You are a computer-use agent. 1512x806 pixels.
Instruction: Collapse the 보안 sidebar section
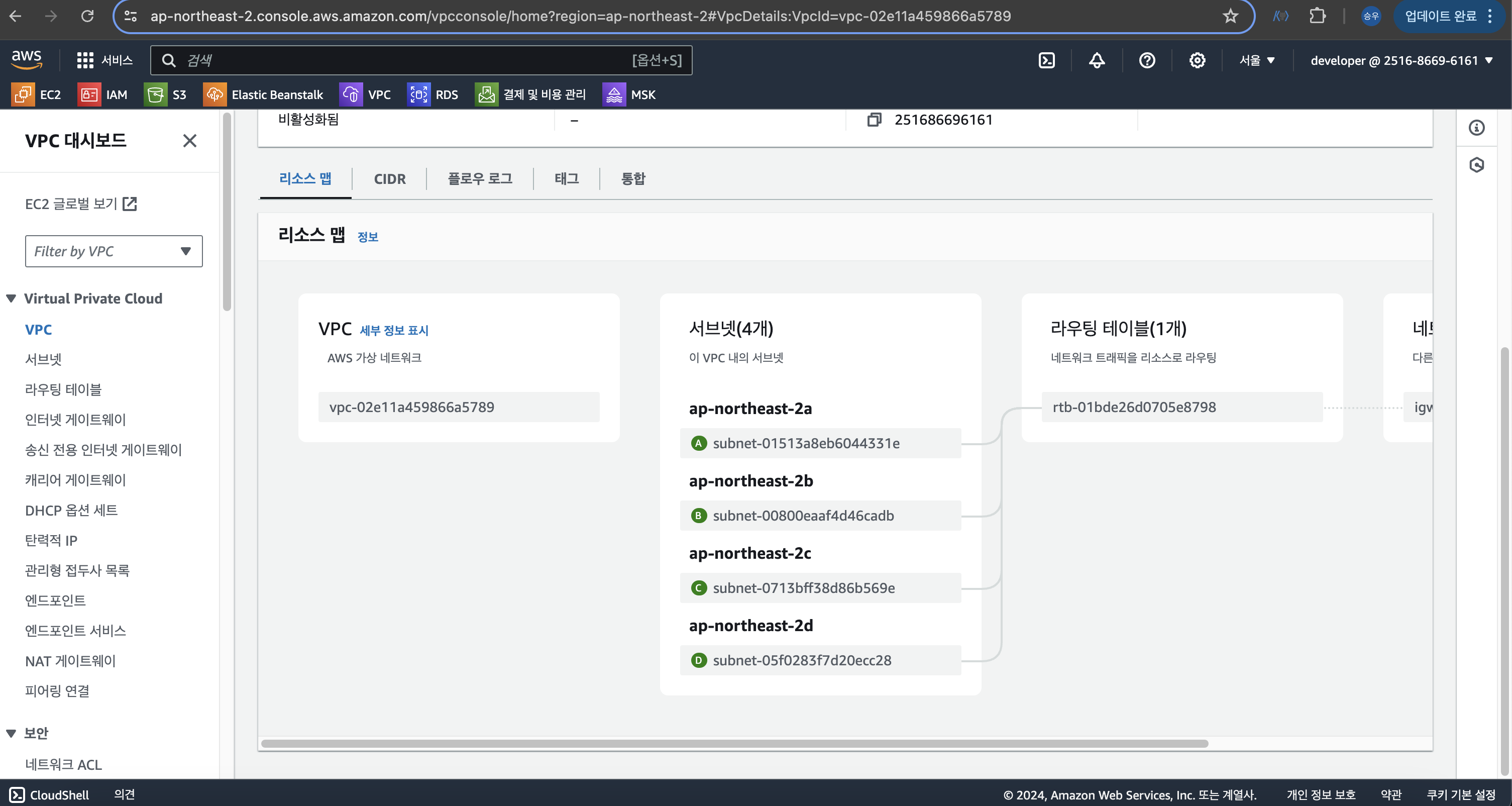[x=11, y=733]
